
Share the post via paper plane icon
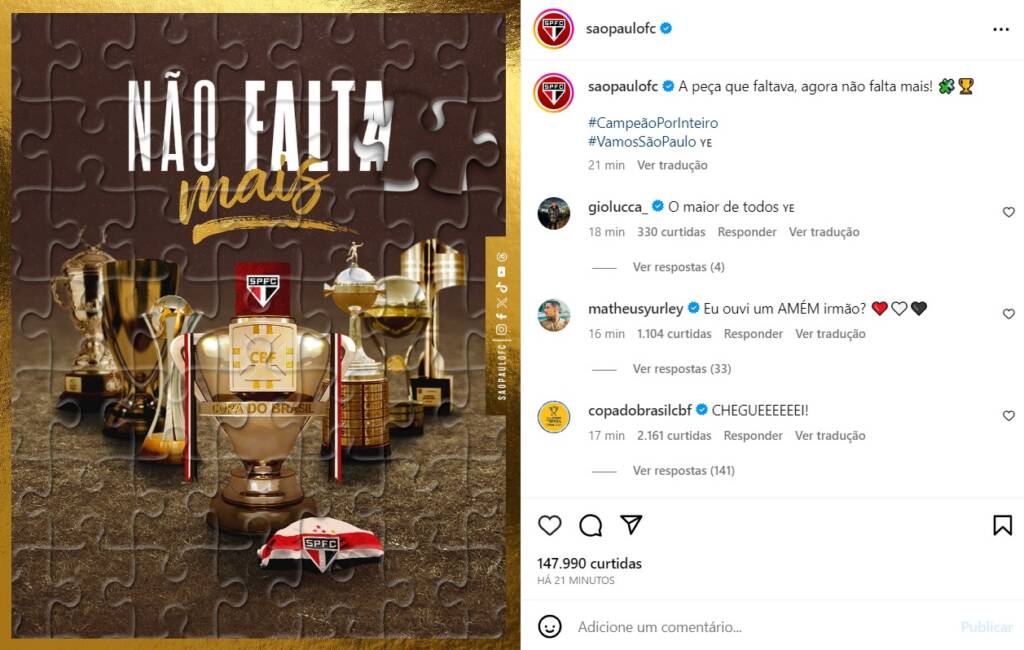[x=631, y=525]
